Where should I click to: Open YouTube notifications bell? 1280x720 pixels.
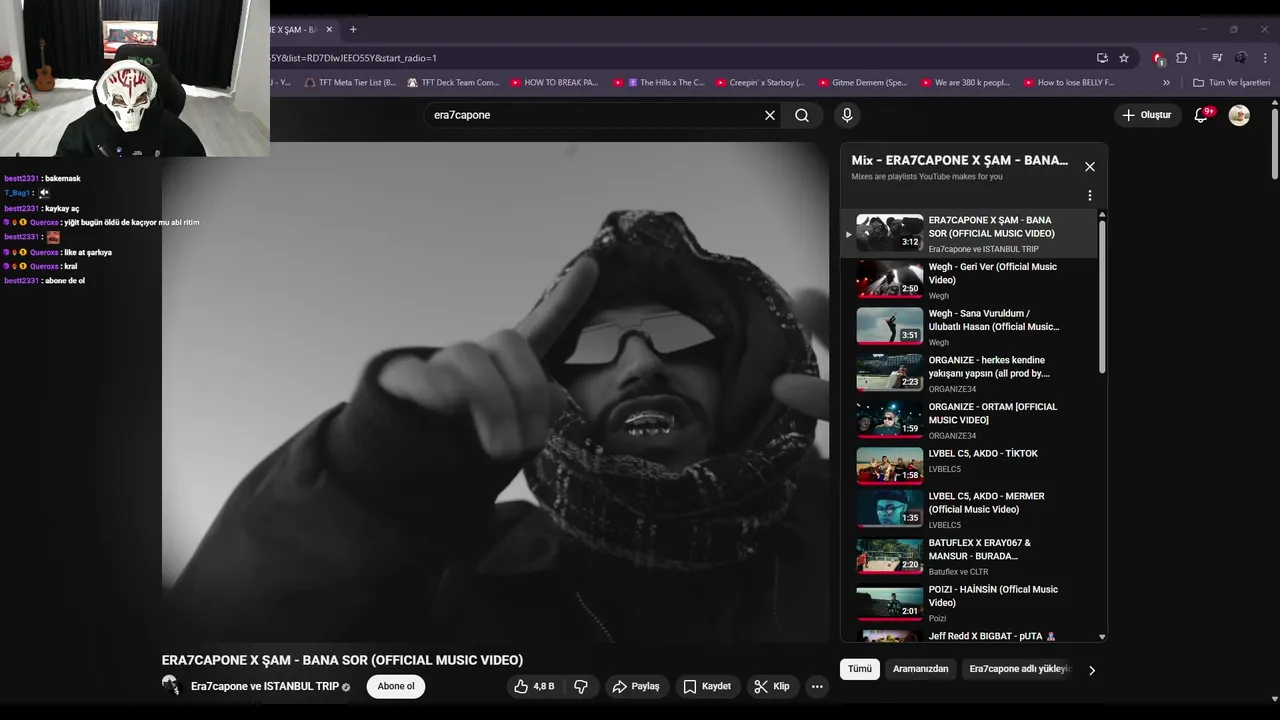tap(1202, 115)
